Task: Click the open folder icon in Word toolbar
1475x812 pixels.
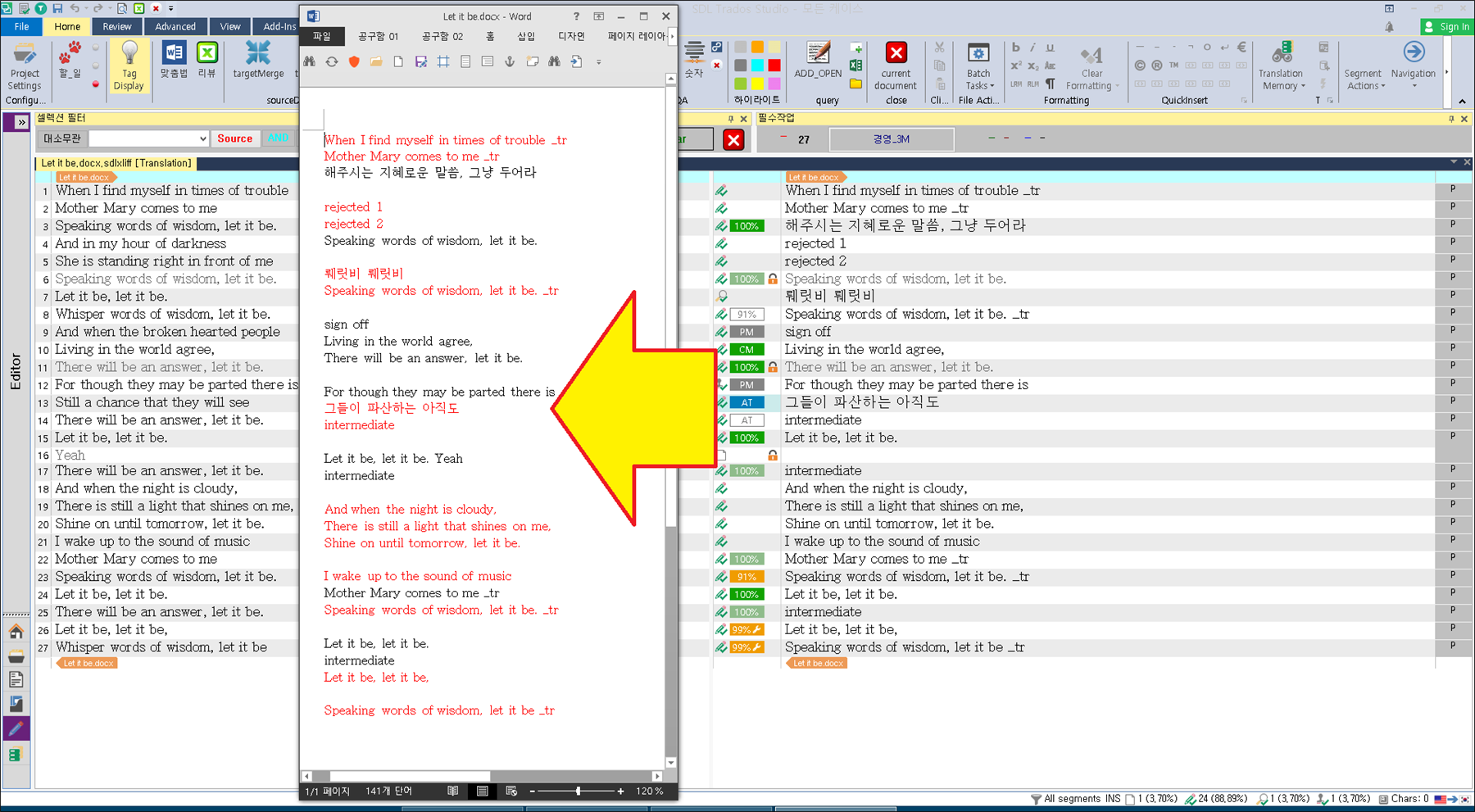Action: [376, 62]
